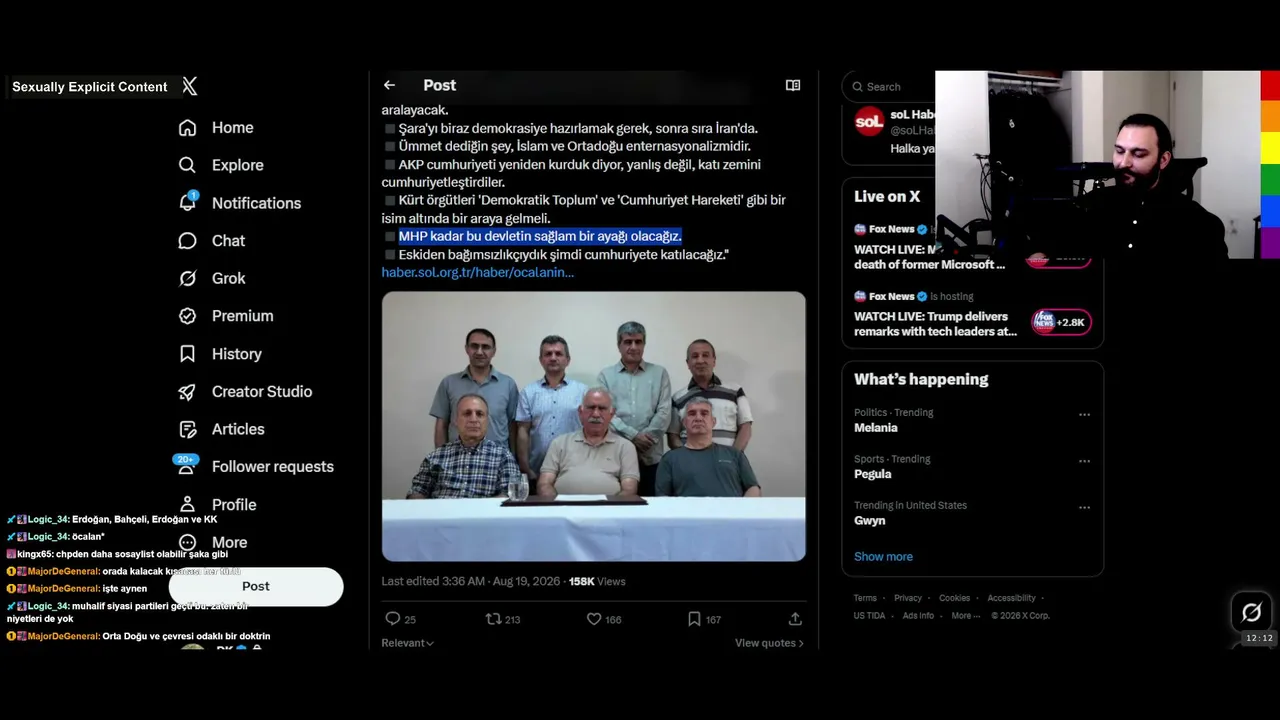
Task: Click the repost icon showing 213
Action: click(493, 619)
